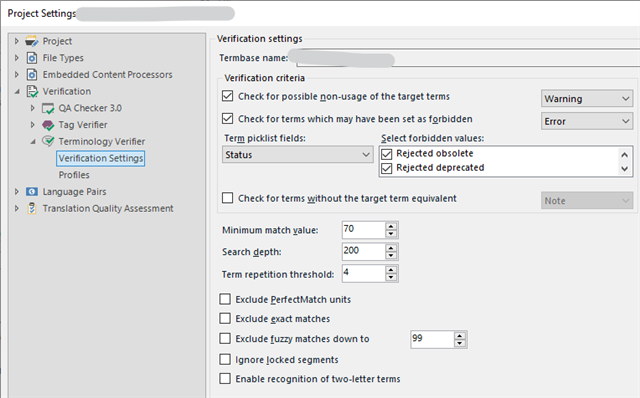Click the Embedded Content Processors icon

coord(32,75)
